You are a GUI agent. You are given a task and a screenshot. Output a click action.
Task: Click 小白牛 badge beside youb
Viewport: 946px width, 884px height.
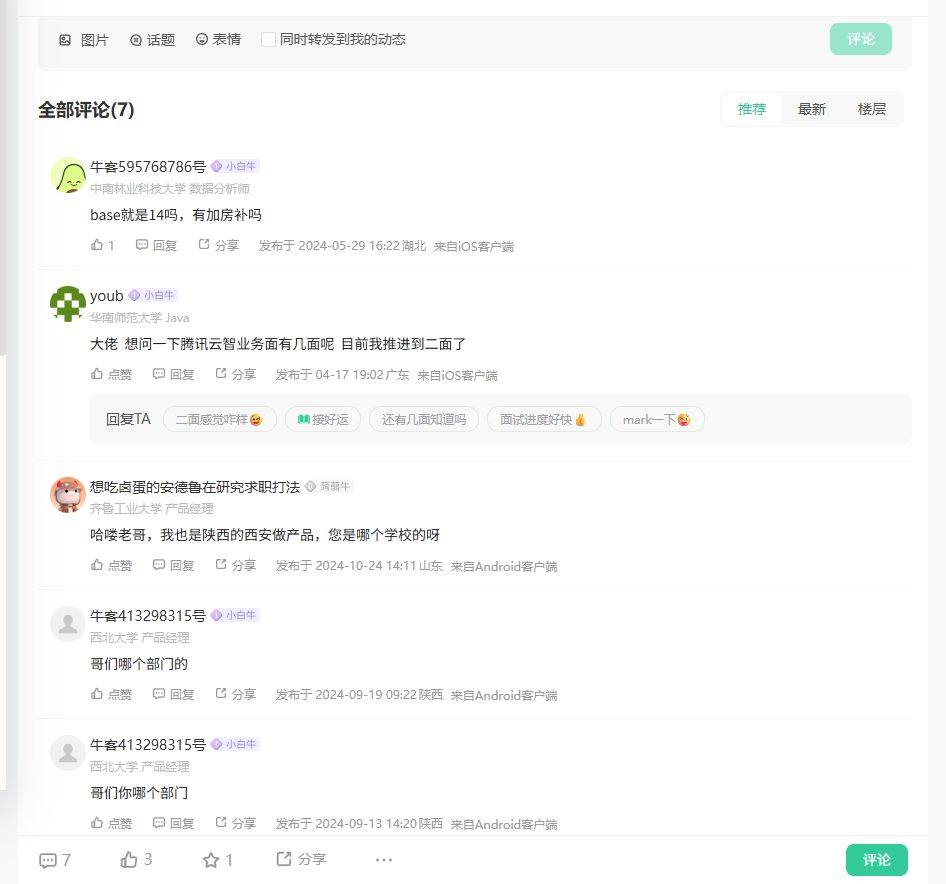tap(152, 296)
